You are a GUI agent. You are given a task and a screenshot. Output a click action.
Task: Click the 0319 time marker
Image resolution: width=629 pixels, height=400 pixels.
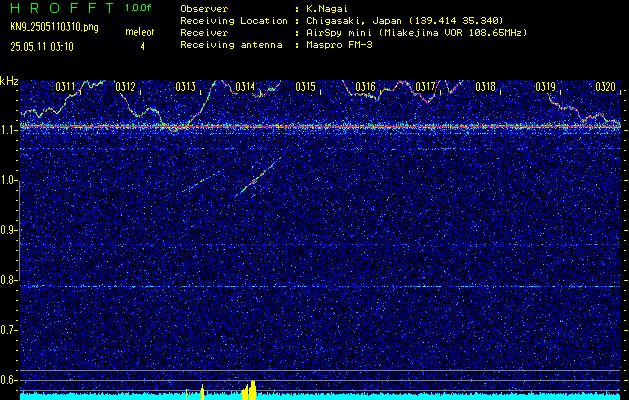tap(545, 87)
